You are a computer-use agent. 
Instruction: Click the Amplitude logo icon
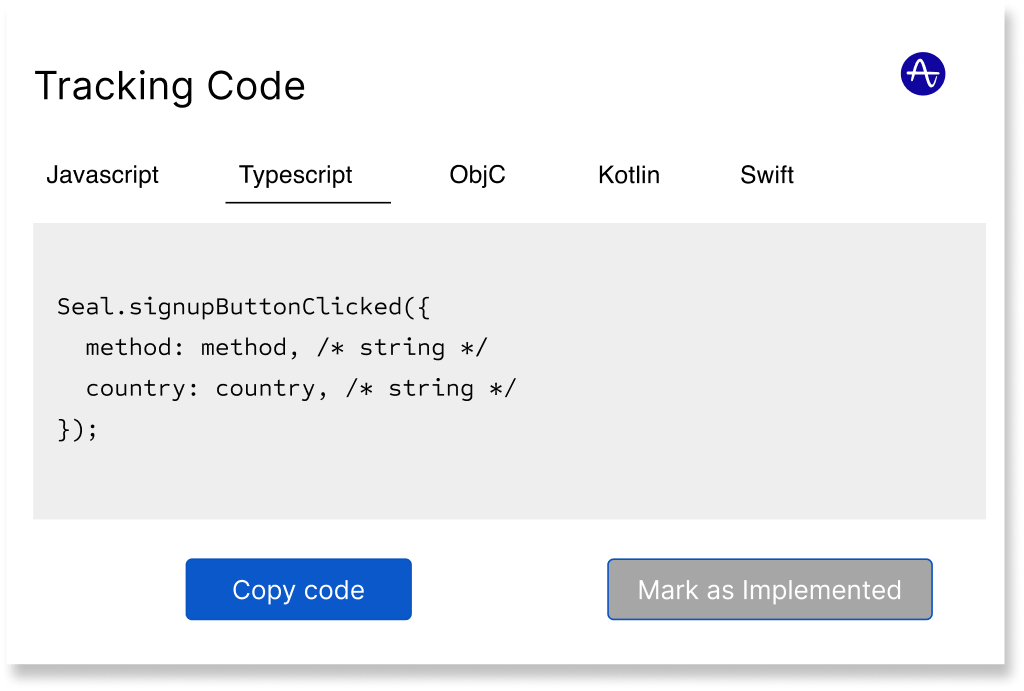(922, 74)
